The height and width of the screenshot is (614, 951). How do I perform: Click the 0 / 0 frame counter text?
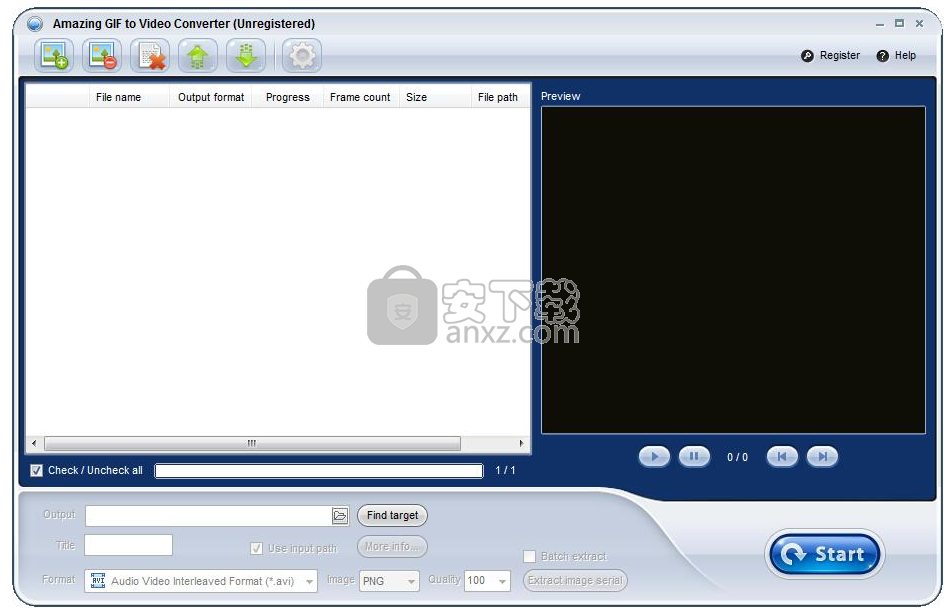click(x=738, y=457)
